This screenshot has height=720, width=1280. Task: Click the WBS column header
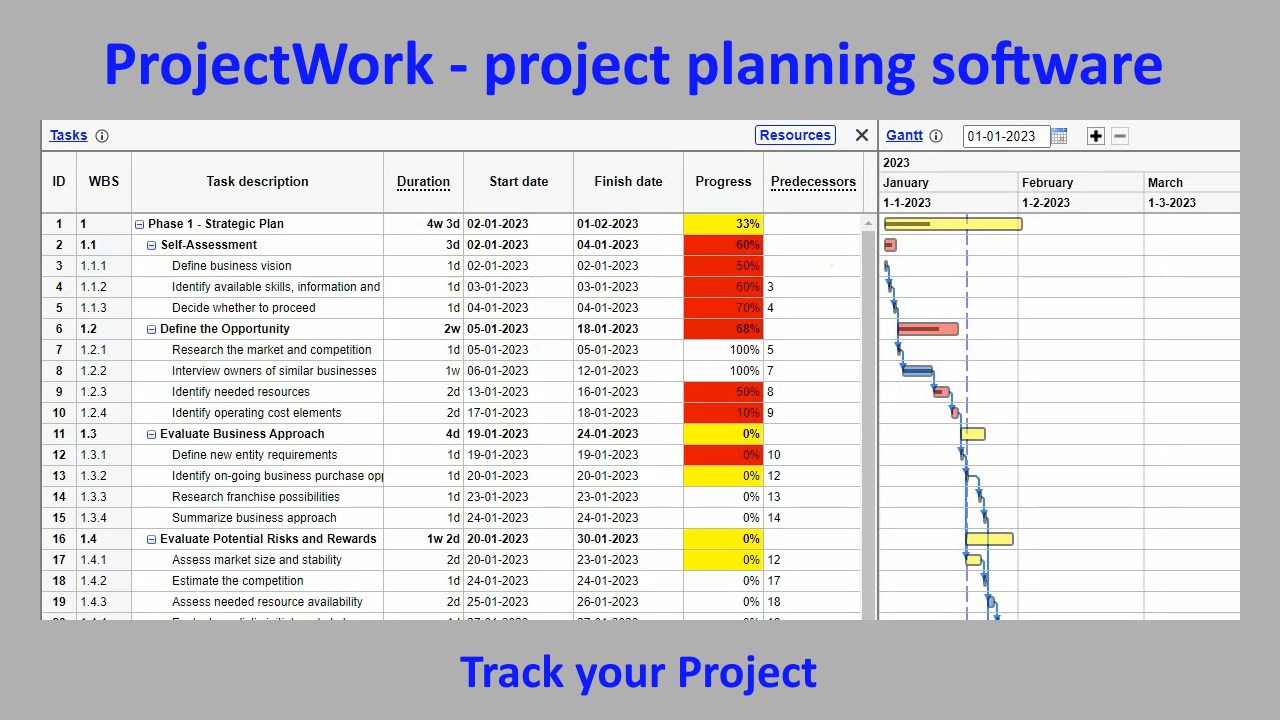[x=103, y=182]
